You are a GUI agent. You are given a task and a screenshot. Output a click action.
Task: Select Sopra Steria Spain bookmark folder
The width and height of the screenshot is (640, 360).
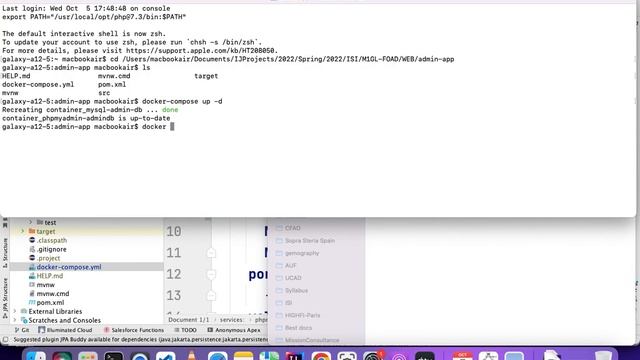tap(310, 241)
